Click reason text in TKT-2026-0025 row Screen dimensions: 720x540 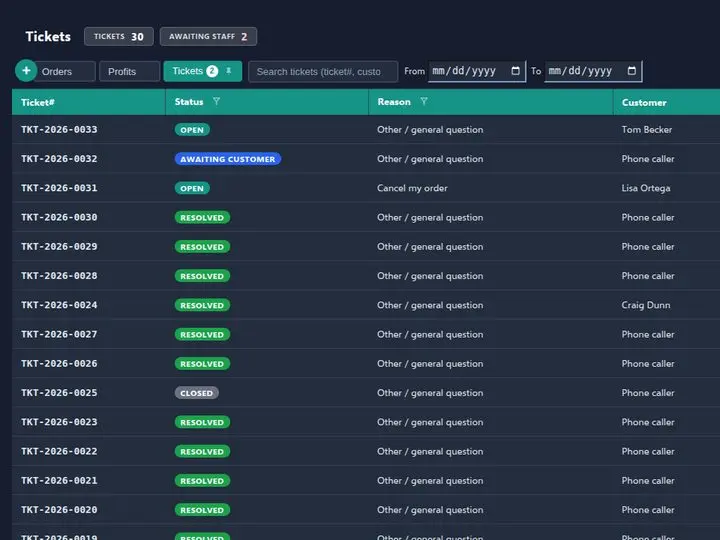coord(430,393)
